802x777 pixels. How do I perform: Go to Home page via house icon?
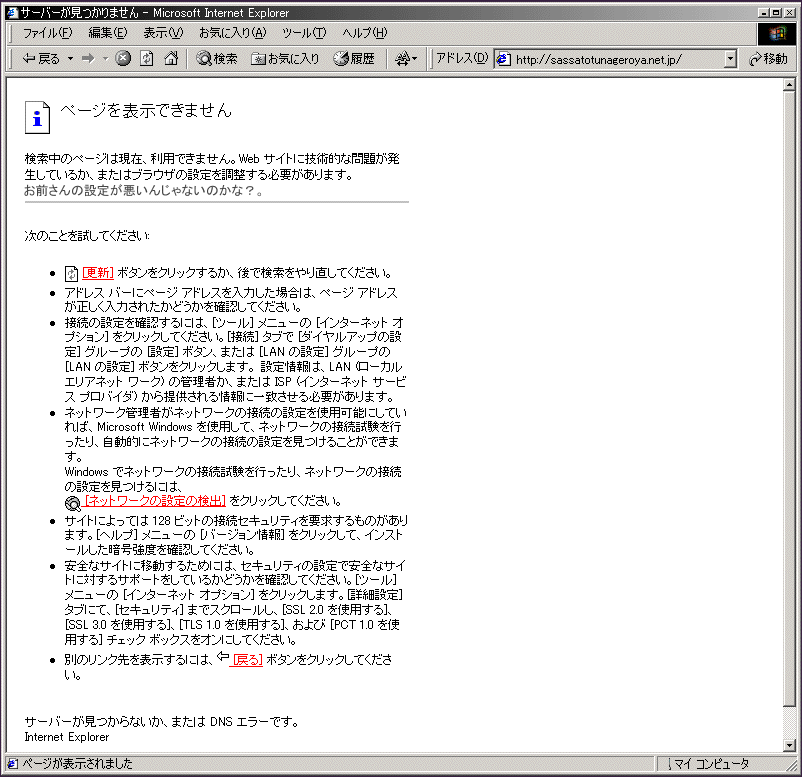click(171, 59)
